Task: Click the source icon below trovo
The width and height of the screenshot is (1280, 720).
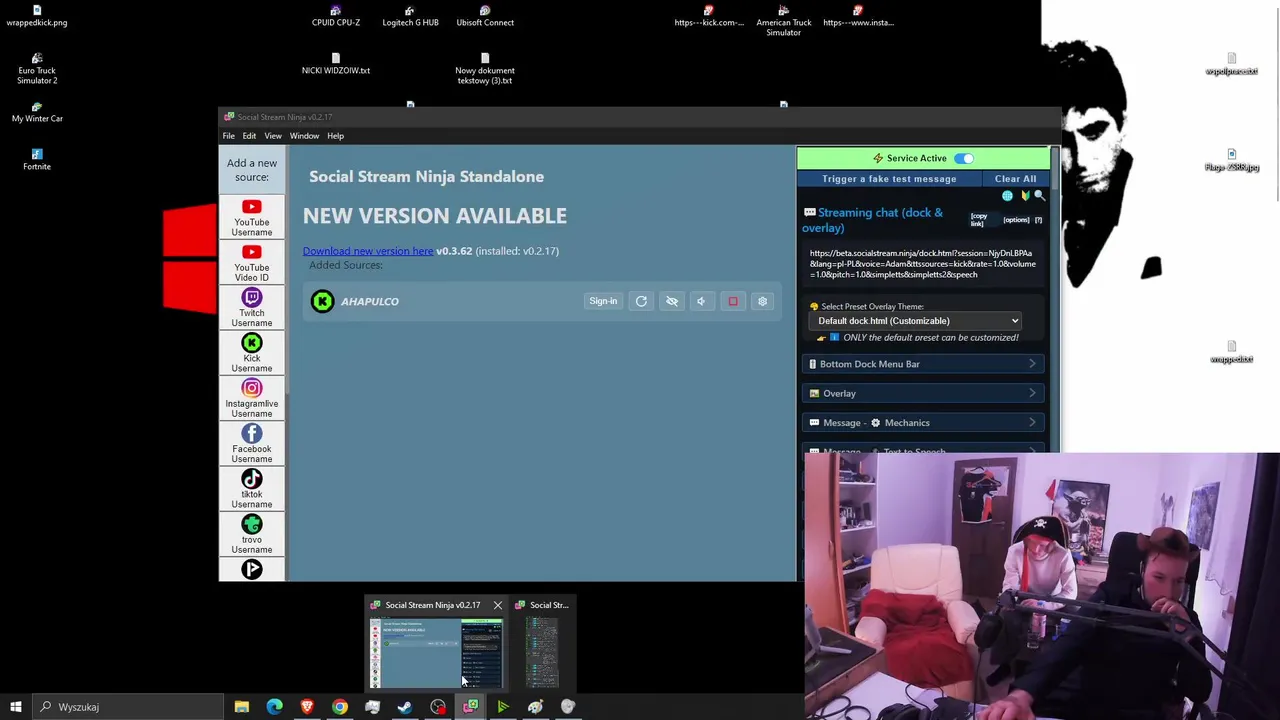Action: coord(251,569)
